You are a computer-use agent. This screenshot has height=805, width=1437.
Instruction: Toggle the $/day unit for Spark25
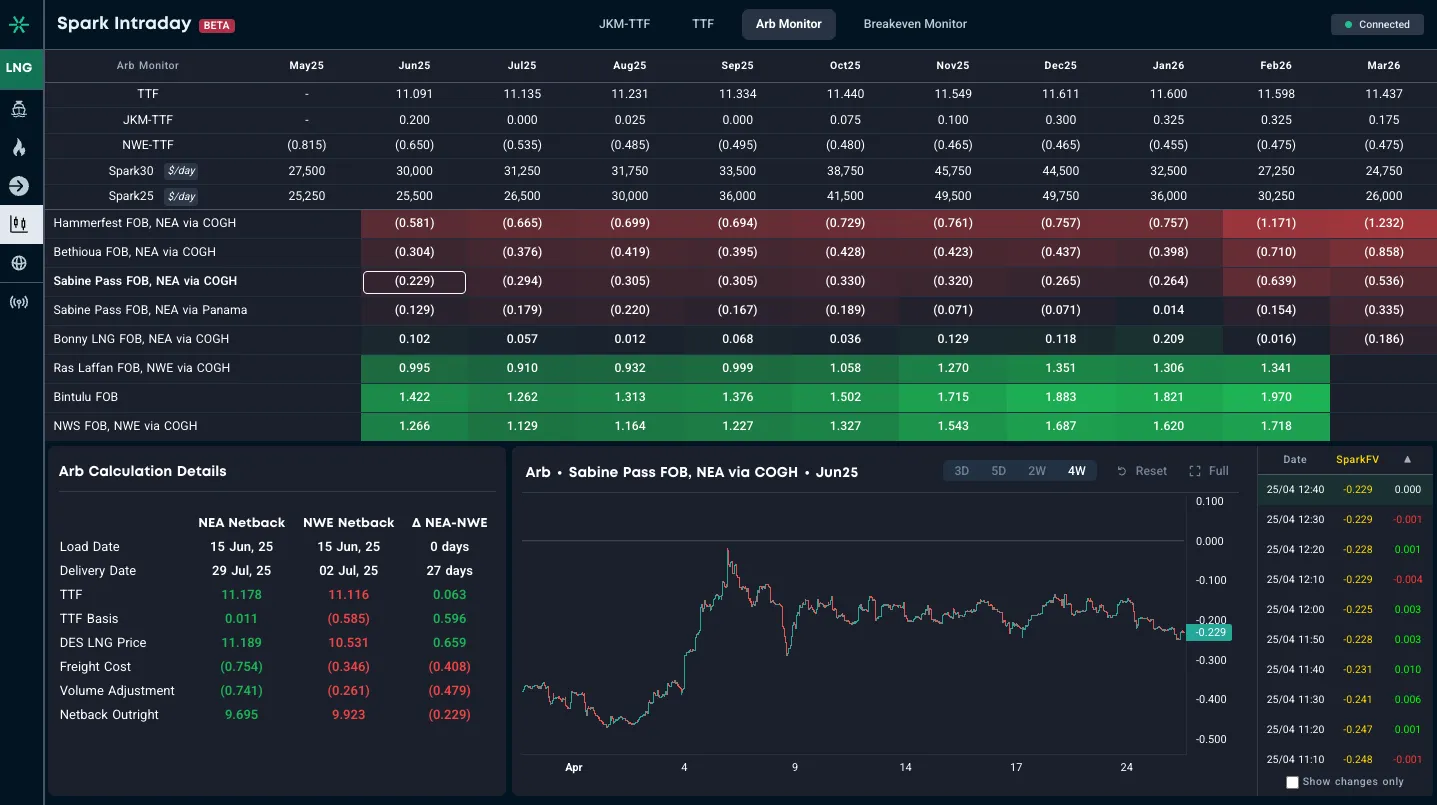[181, 196]
